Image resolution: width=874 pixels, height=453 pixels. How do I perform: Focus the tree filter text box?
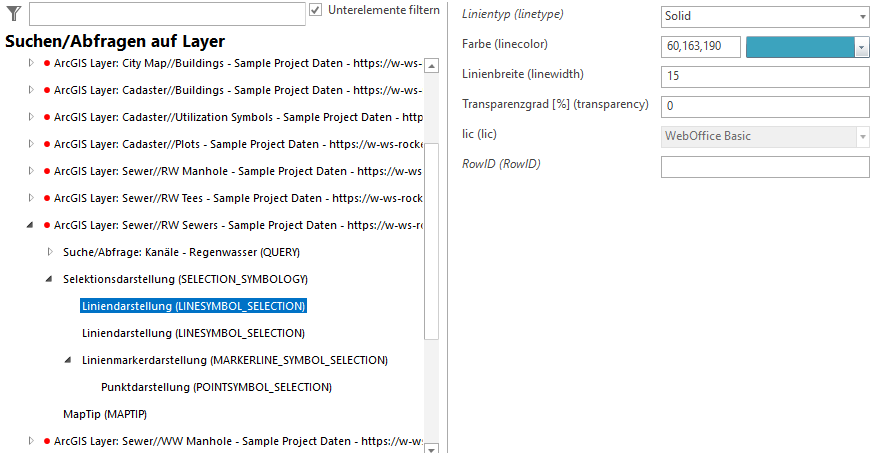pyautogui.click(x=167, y=14)
